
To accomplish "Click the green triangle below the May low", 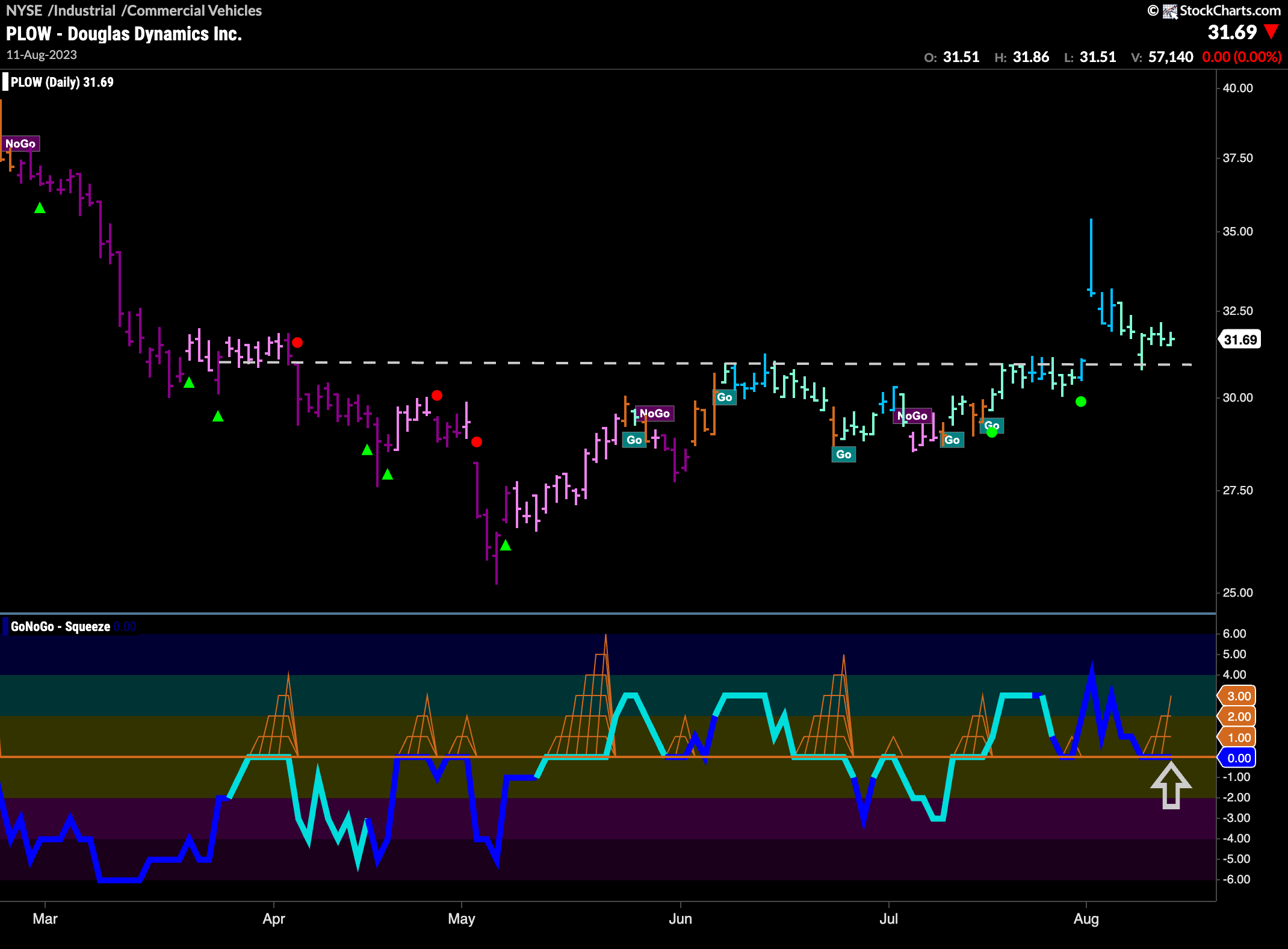I will coord(506,545).
